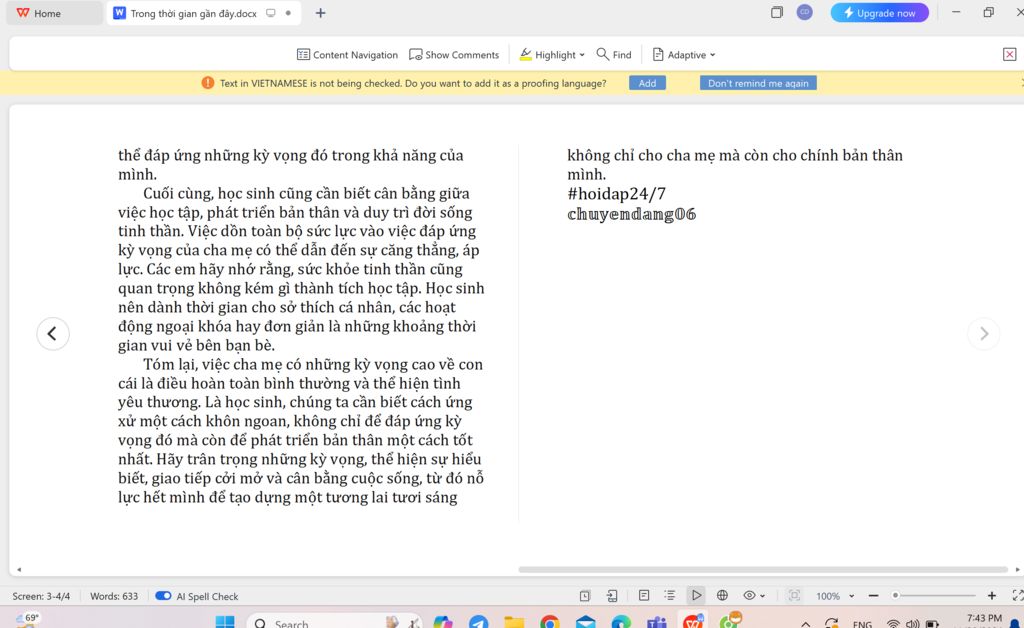The width and height of the screenshot is (1024, 628).
Task: Open the Find search tool
Action: 614,55
